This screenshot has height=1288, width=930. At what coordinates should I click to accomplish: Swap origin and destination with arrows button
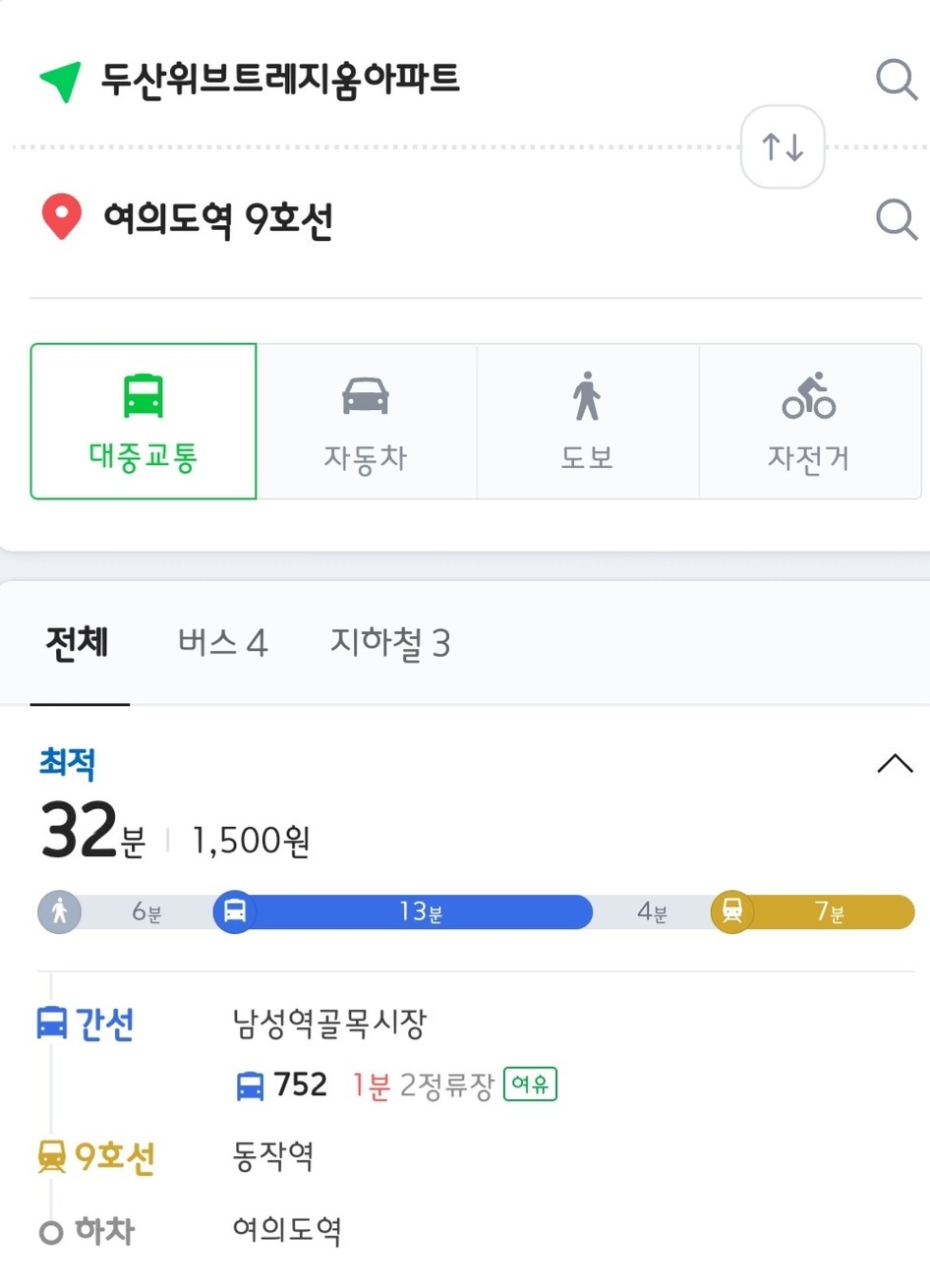point(783,147)
